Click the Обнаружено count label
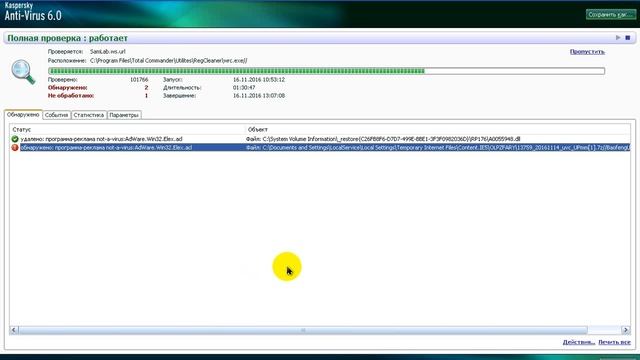Screen dimensions: 640x360 (67, 88)
